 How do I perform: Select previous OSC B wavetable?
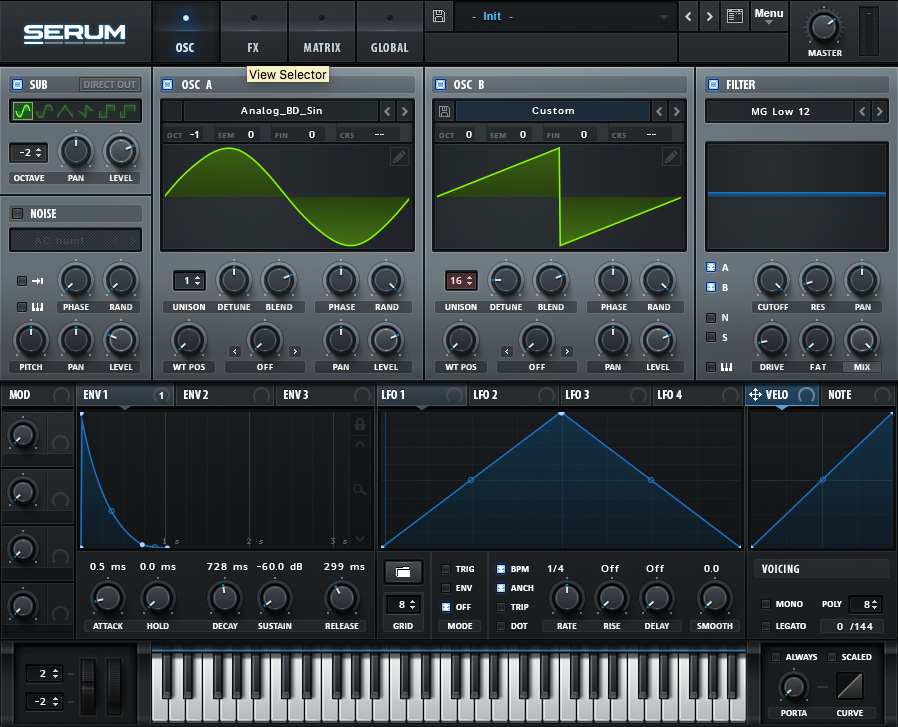659,111
